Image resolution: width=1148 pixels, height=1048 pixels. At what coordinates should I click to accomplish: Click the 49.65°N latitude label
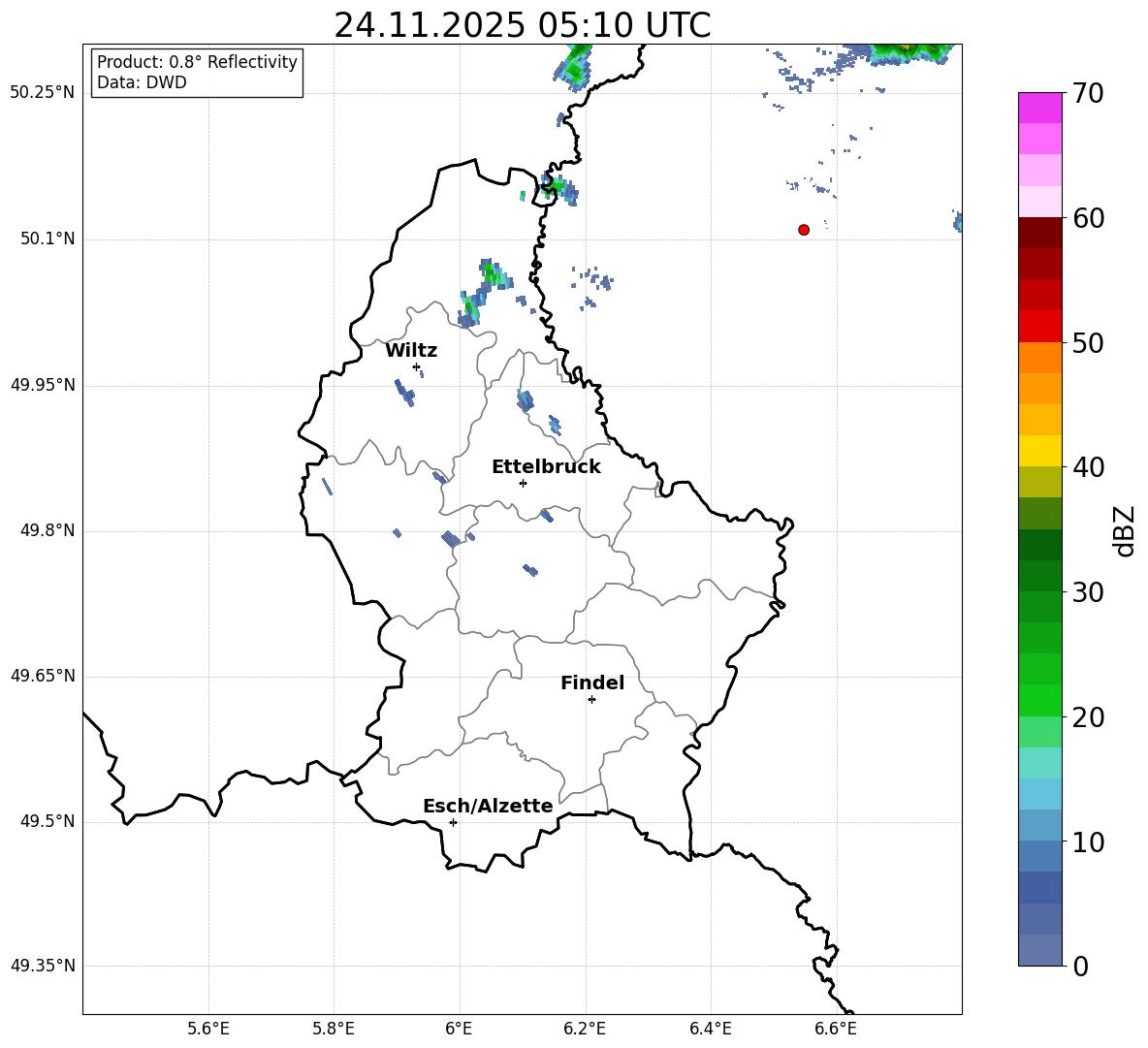tap(43, 676)
